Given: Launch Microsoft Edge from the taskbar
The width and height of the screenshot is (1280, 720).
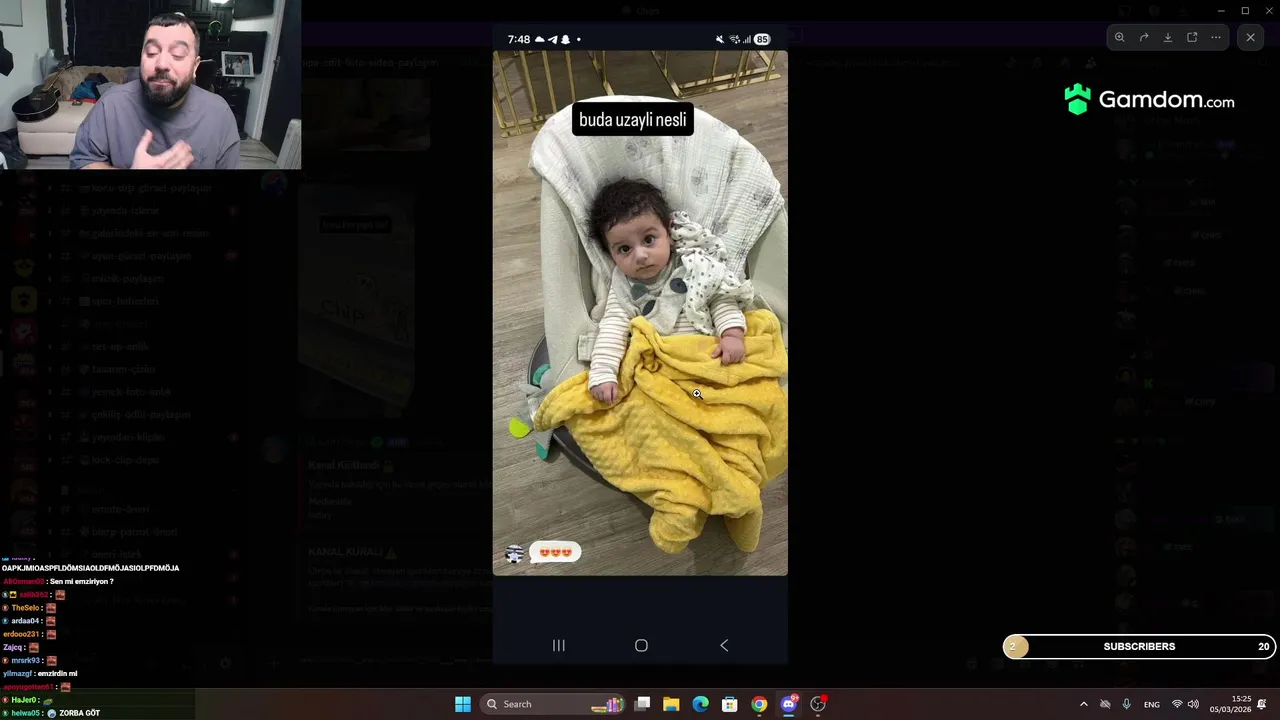Looking at the screenshot, I should coord(701,704).
